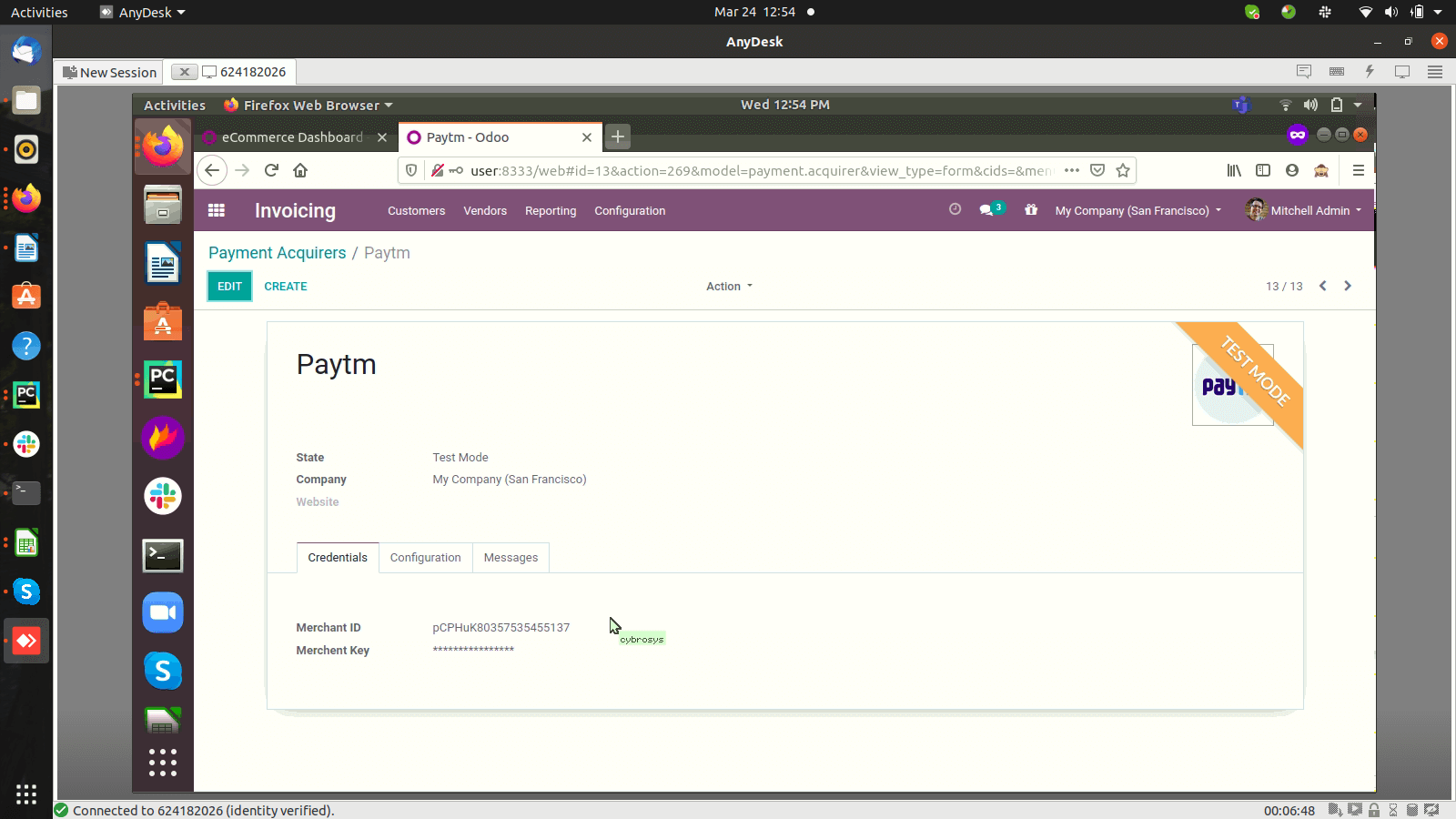Open AnyDesk main hamburger menu
The height and width of the screenshot is (819, 1456).
point(1435,71)
